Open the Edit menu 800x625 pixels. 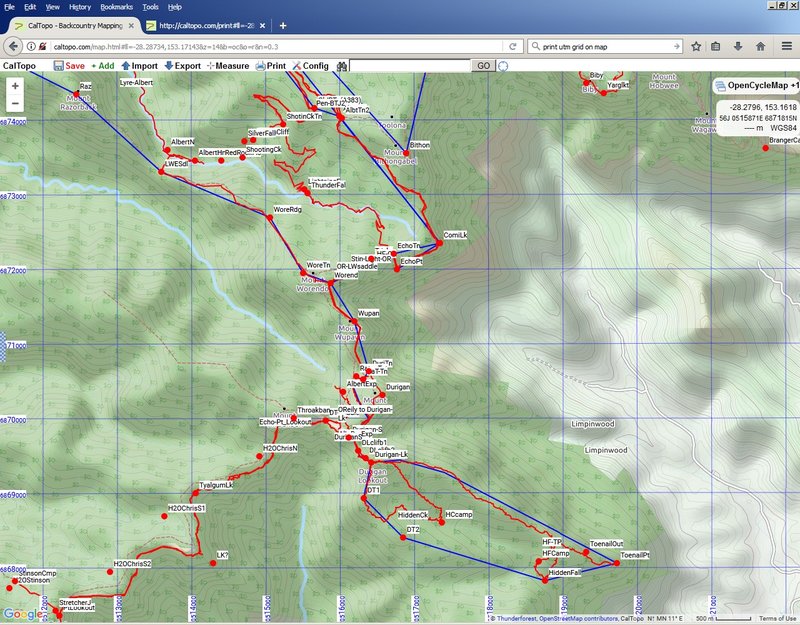(x=30, y=7)
